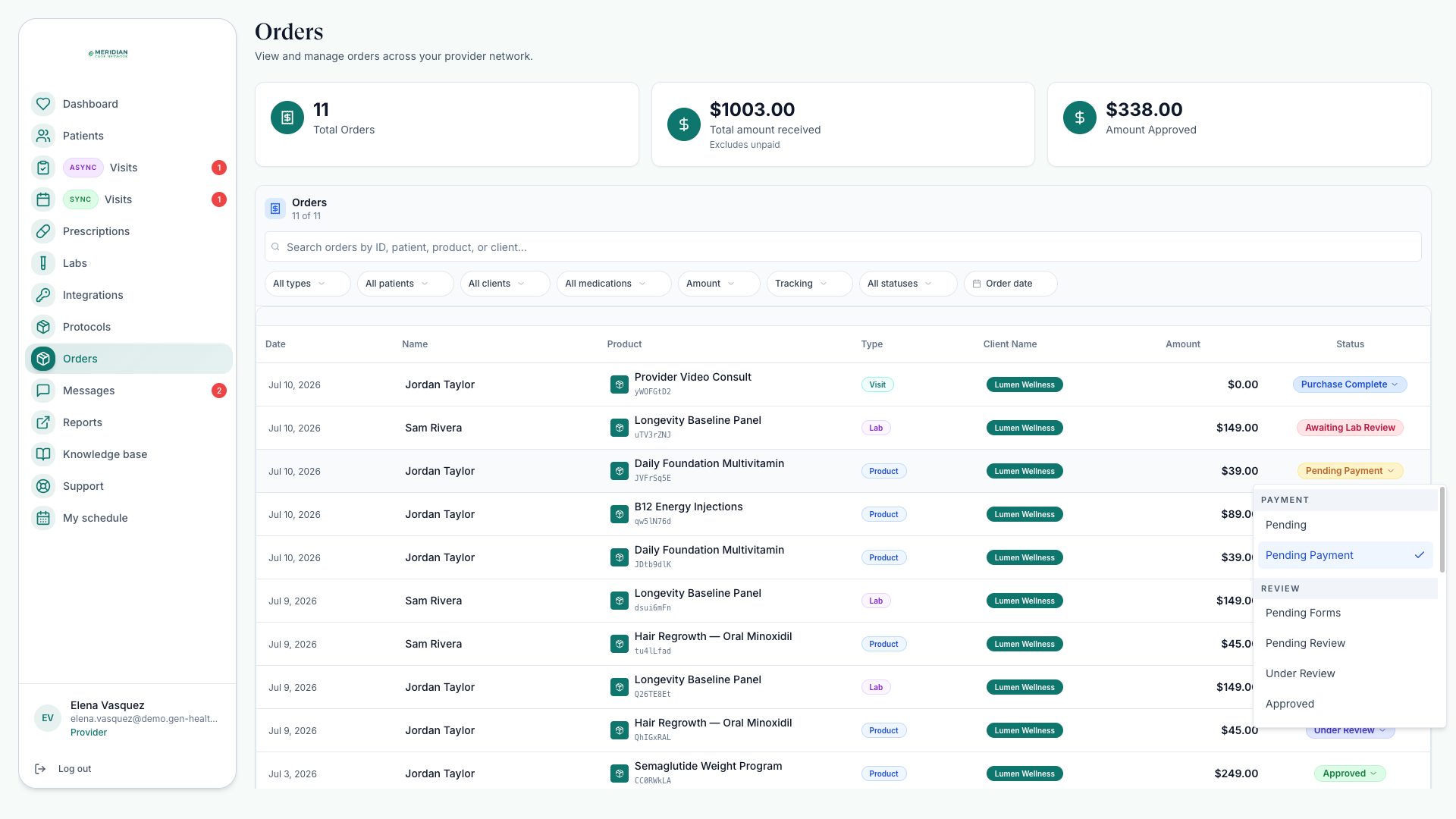The height and width of the screenshot is (819, 1456).
Task: Click the Total amount received dollar icon
Action: [x=684, y=124]
